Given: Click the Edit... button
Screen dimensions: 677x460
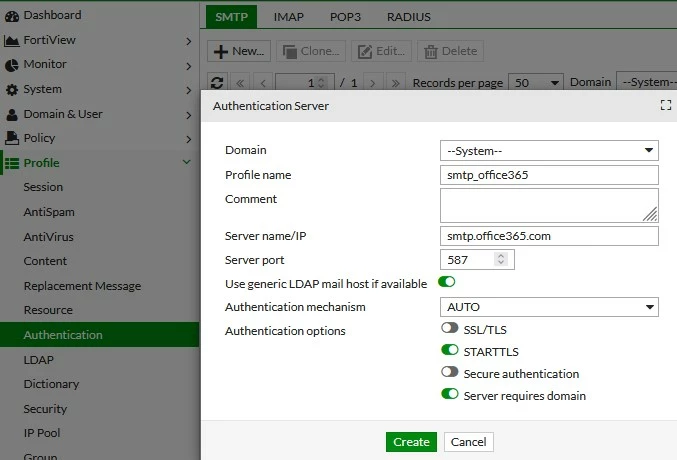Looking at the screenshot, I should click(381, 51).
